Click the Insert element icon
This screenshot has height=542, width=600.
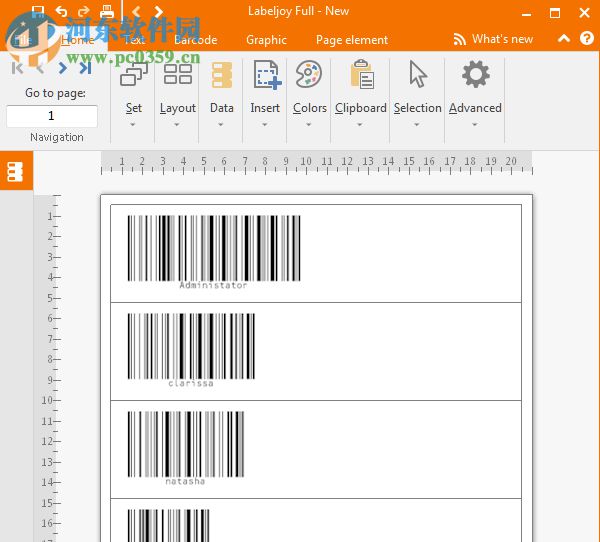tap(267, 75)
